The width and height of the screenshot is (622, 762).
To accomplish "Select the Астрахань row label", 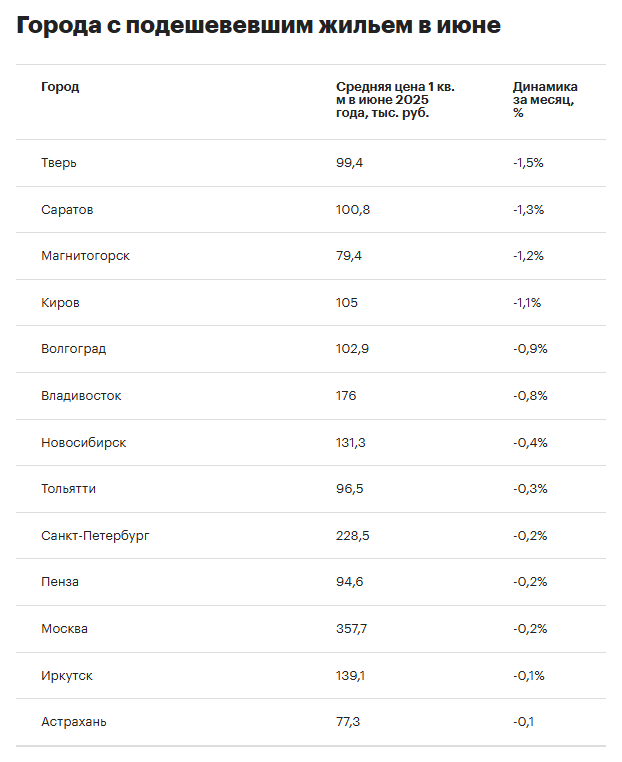I will click(74, 722).
